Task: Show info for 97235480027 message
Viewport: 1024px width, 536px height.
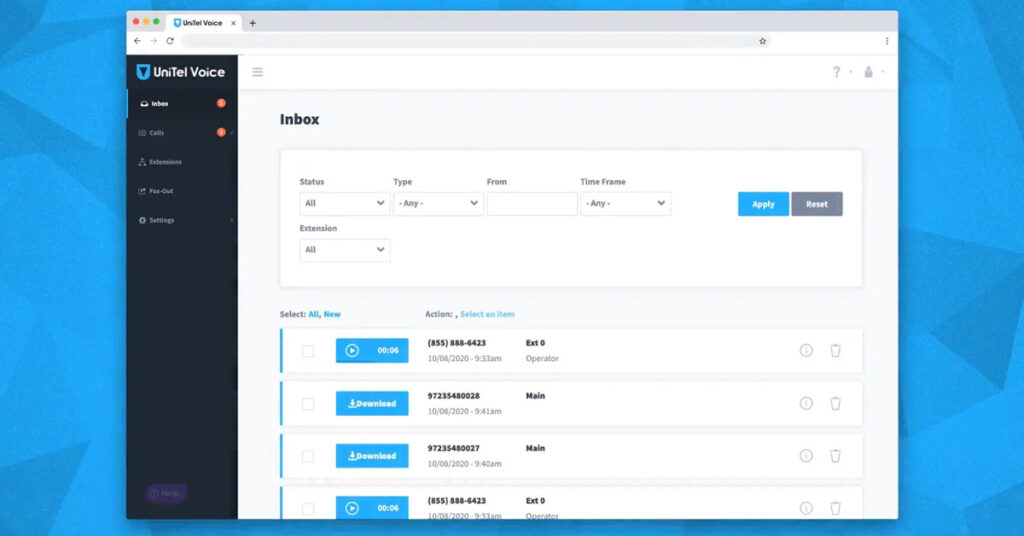Action: pyautogui.click(x=806, y=455)
